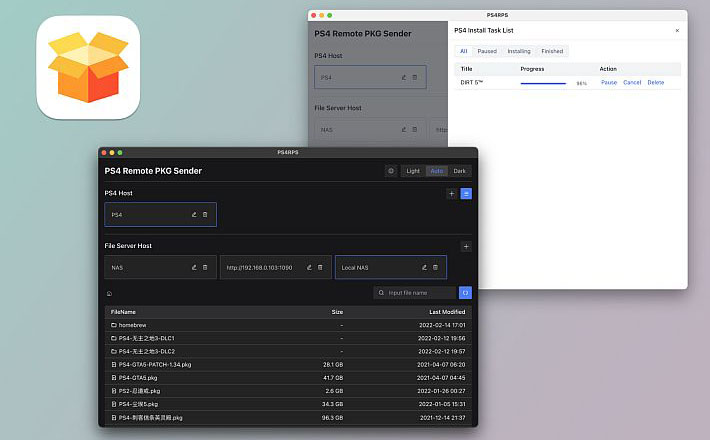Open the settings gear in dark window
This screenshot has width=710, height=440.
pos(391,171)
